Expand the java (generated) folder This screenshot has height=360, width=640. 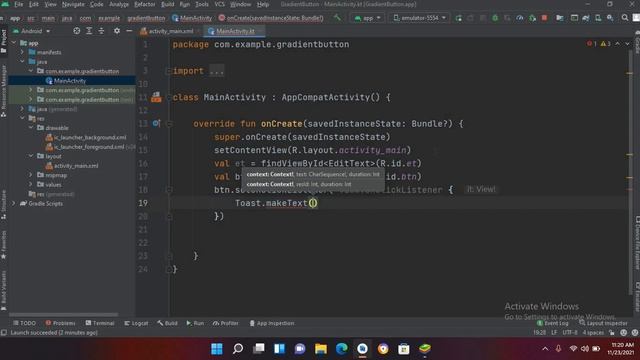pos(22,109)
